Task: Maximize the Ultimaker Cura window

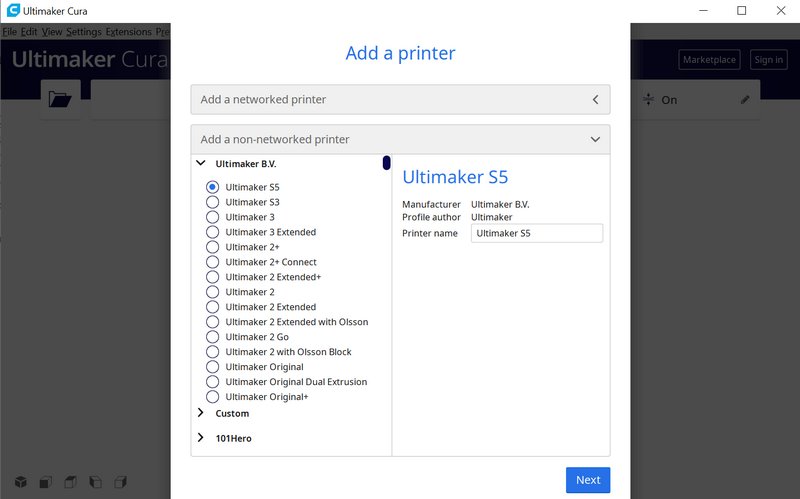Action: [742, 10]
